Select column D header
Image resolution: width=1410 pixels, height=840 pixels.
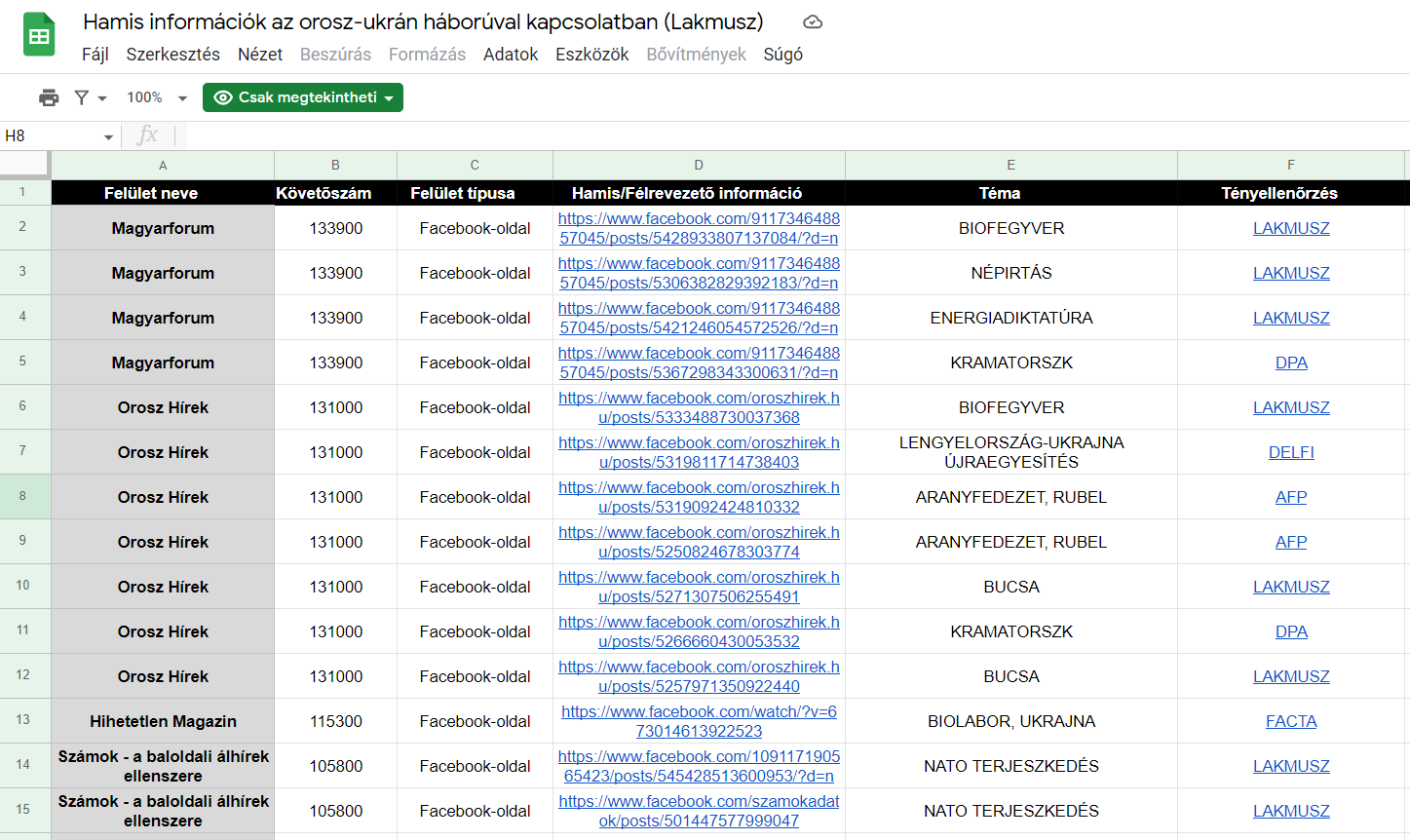699,165
